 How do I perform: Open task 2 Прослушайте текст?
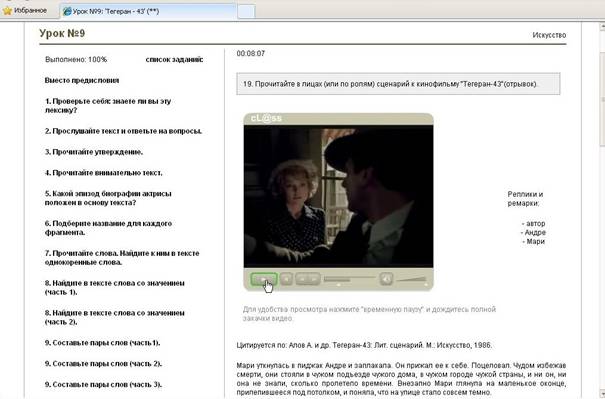click(x=123, y=131)
